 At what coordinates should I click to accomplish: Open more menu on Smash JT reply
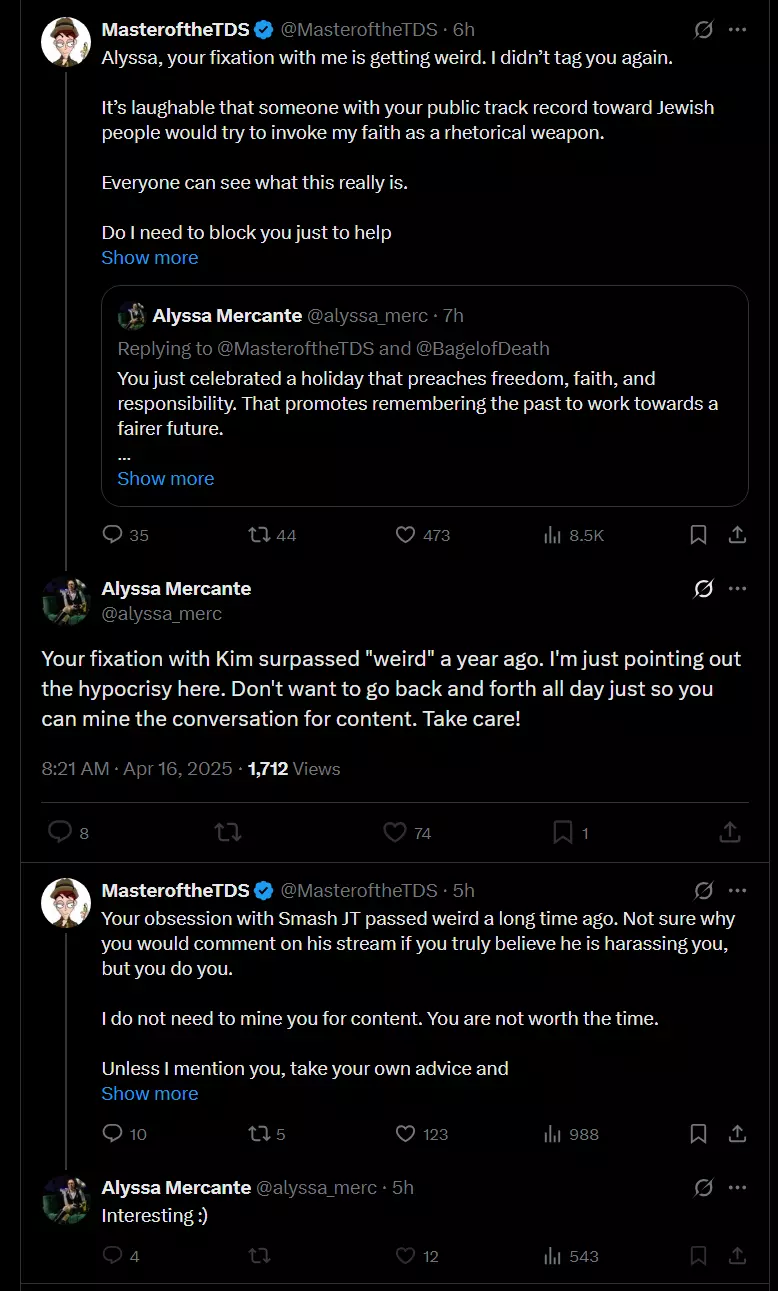(738, 890)
